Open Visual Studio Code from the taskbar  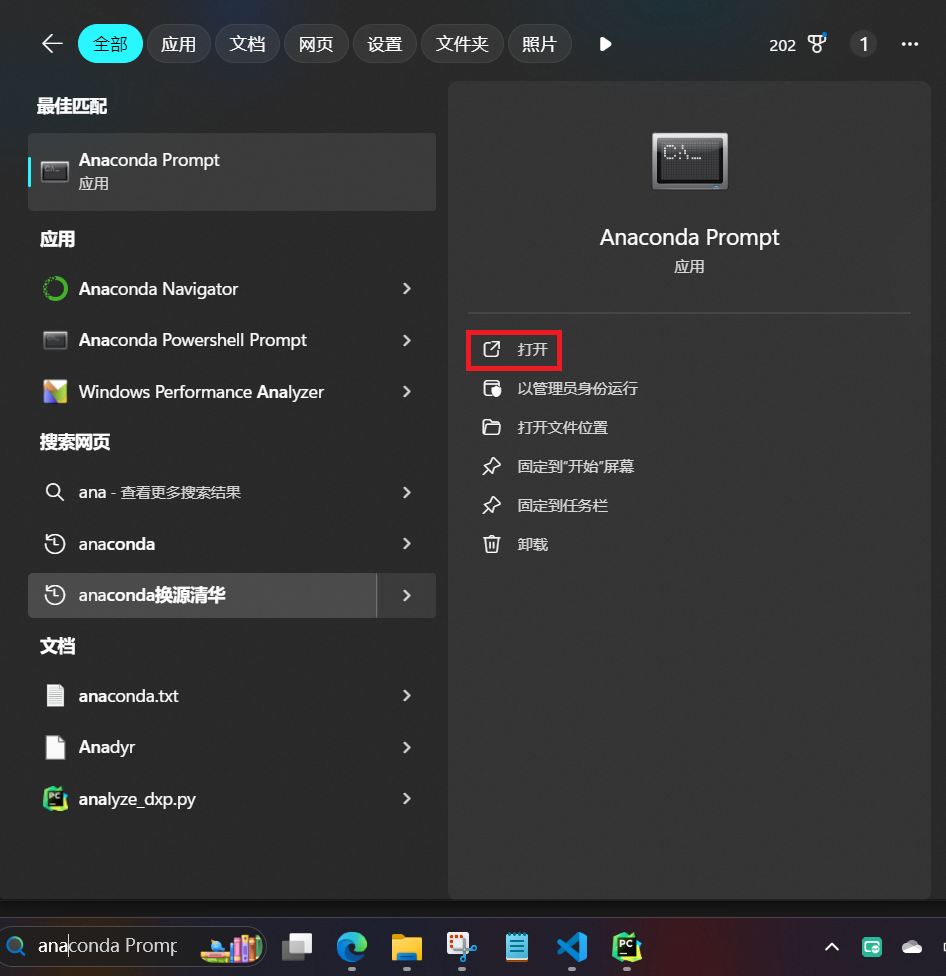point(572,947)
